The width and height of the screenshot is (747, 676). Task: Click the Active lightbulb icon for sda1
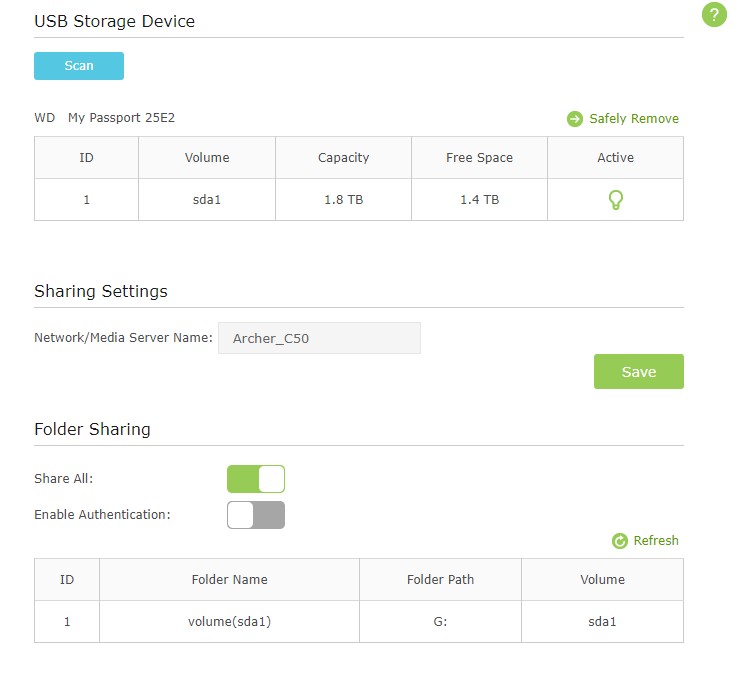616,200
